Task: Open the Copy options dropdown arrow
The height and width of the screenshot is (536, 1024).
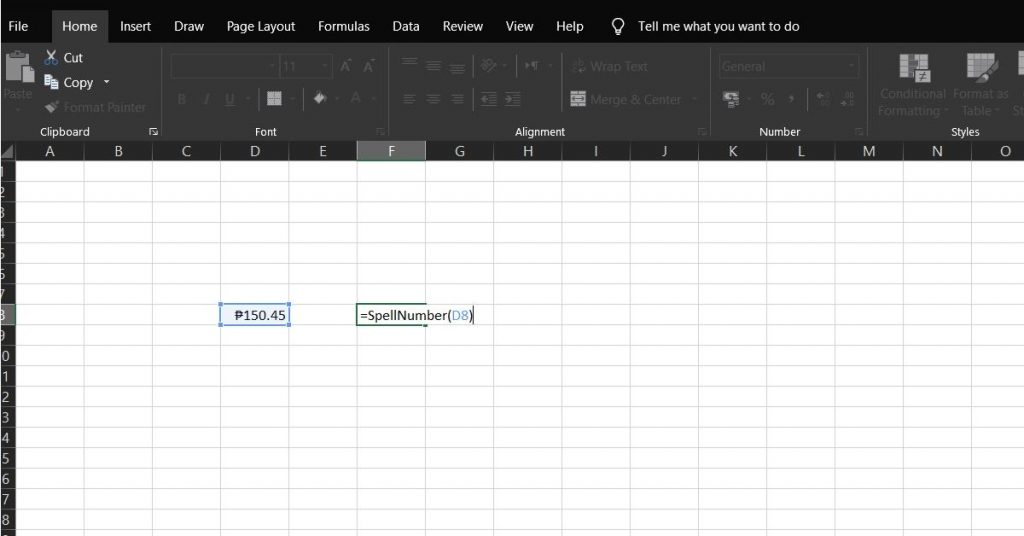Action: (106, 82)
